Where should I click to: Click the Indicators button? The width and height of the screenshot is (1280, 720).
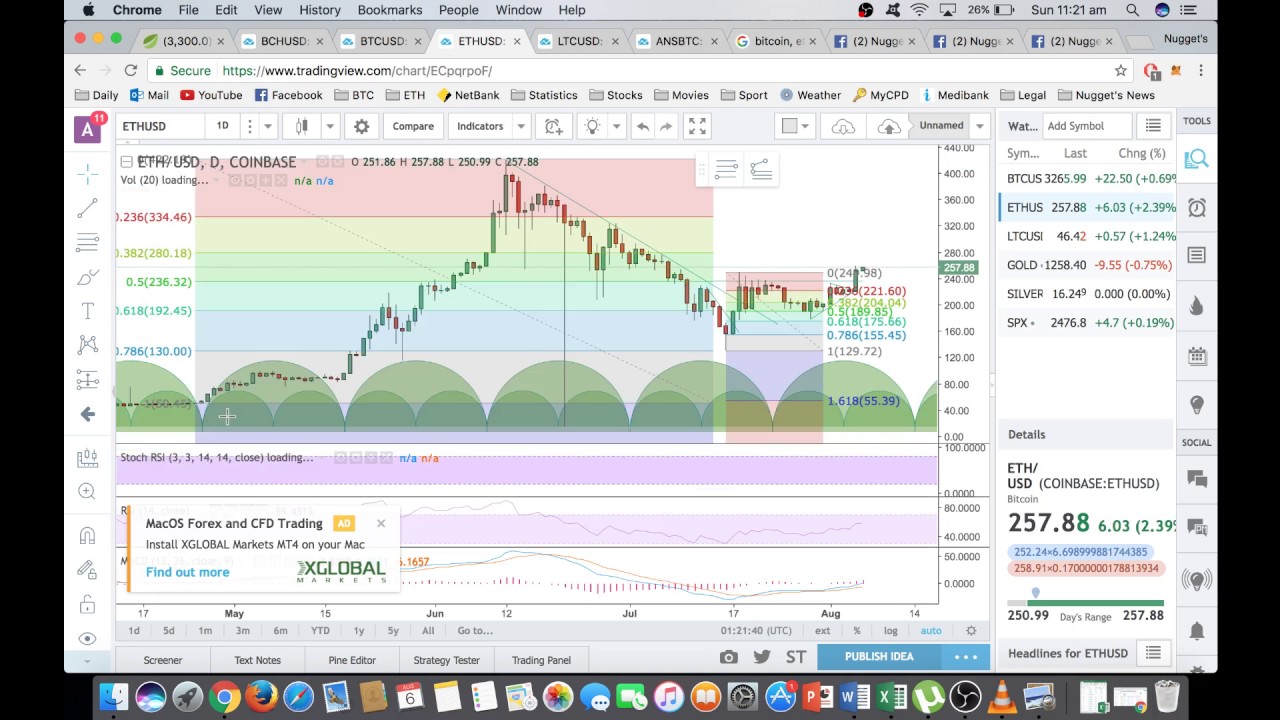click(480, 126)
